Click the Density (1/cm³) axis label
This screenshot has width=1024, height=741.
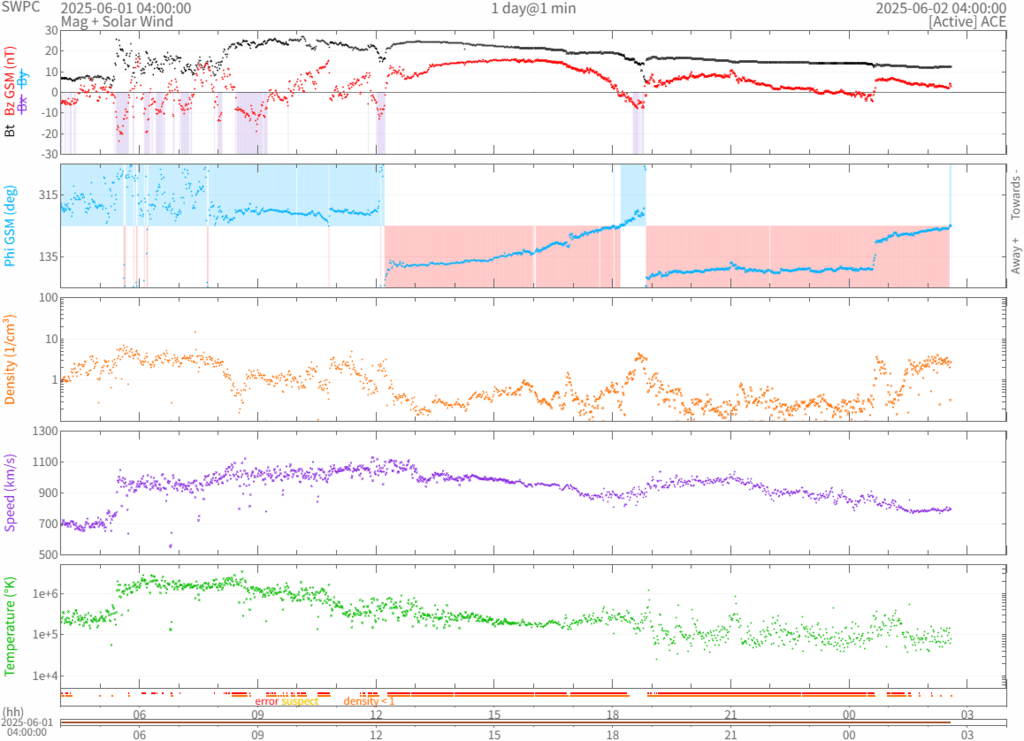point(10,359)
